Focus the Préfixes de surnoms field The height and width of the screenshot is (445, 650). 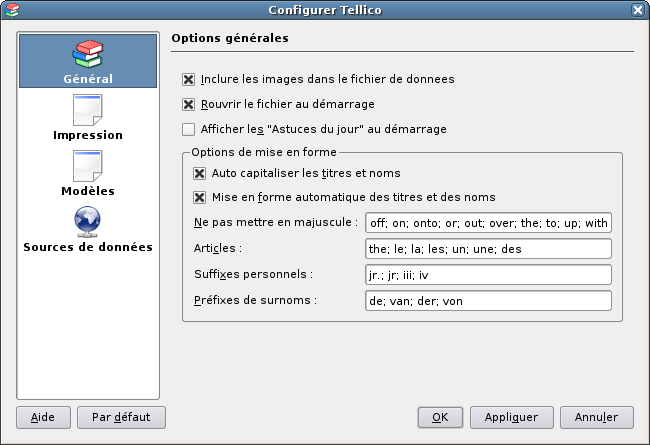point(488,301)
